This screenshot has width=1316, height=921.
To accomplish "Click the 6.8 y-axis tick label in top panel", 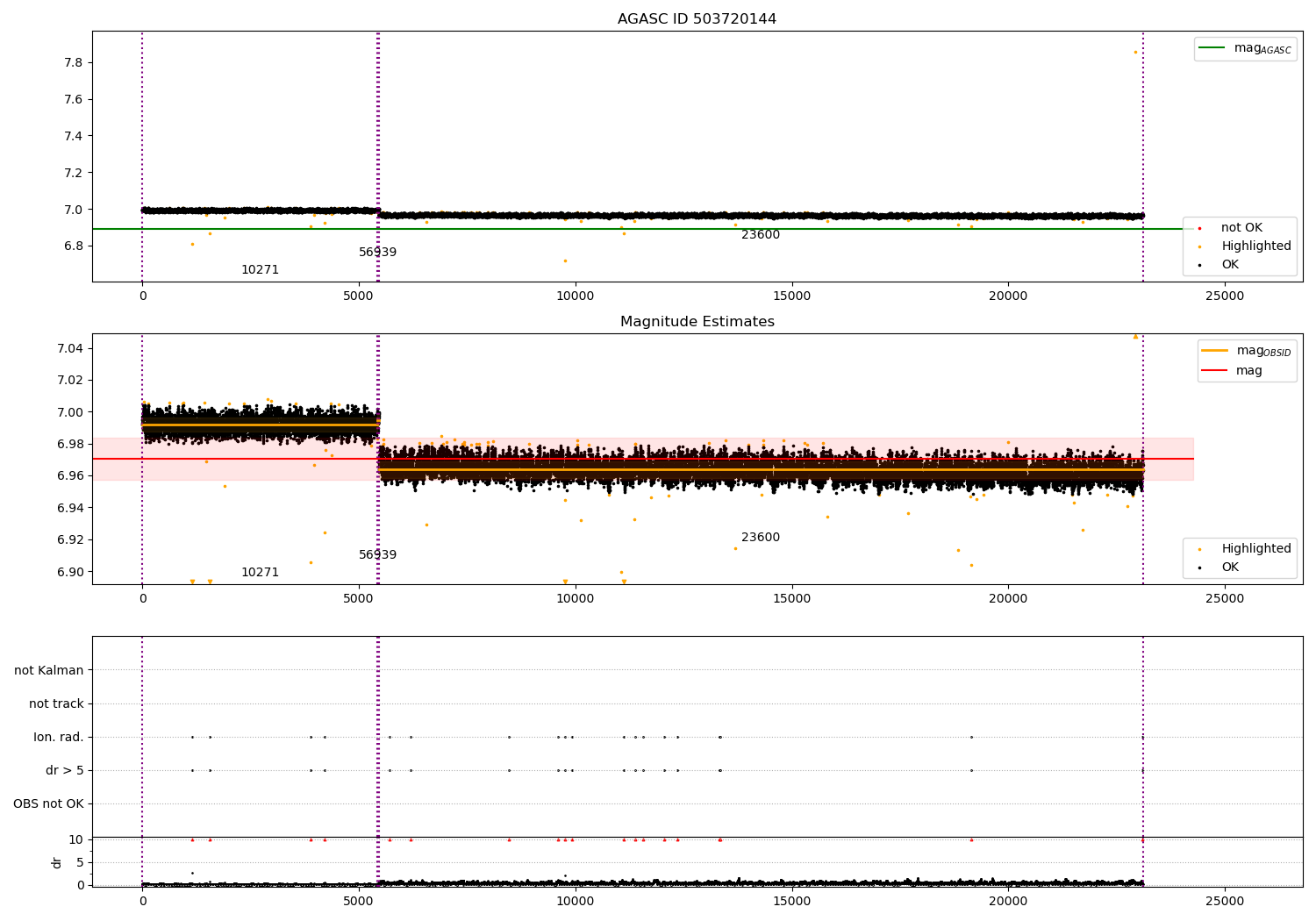I will 74,246.
